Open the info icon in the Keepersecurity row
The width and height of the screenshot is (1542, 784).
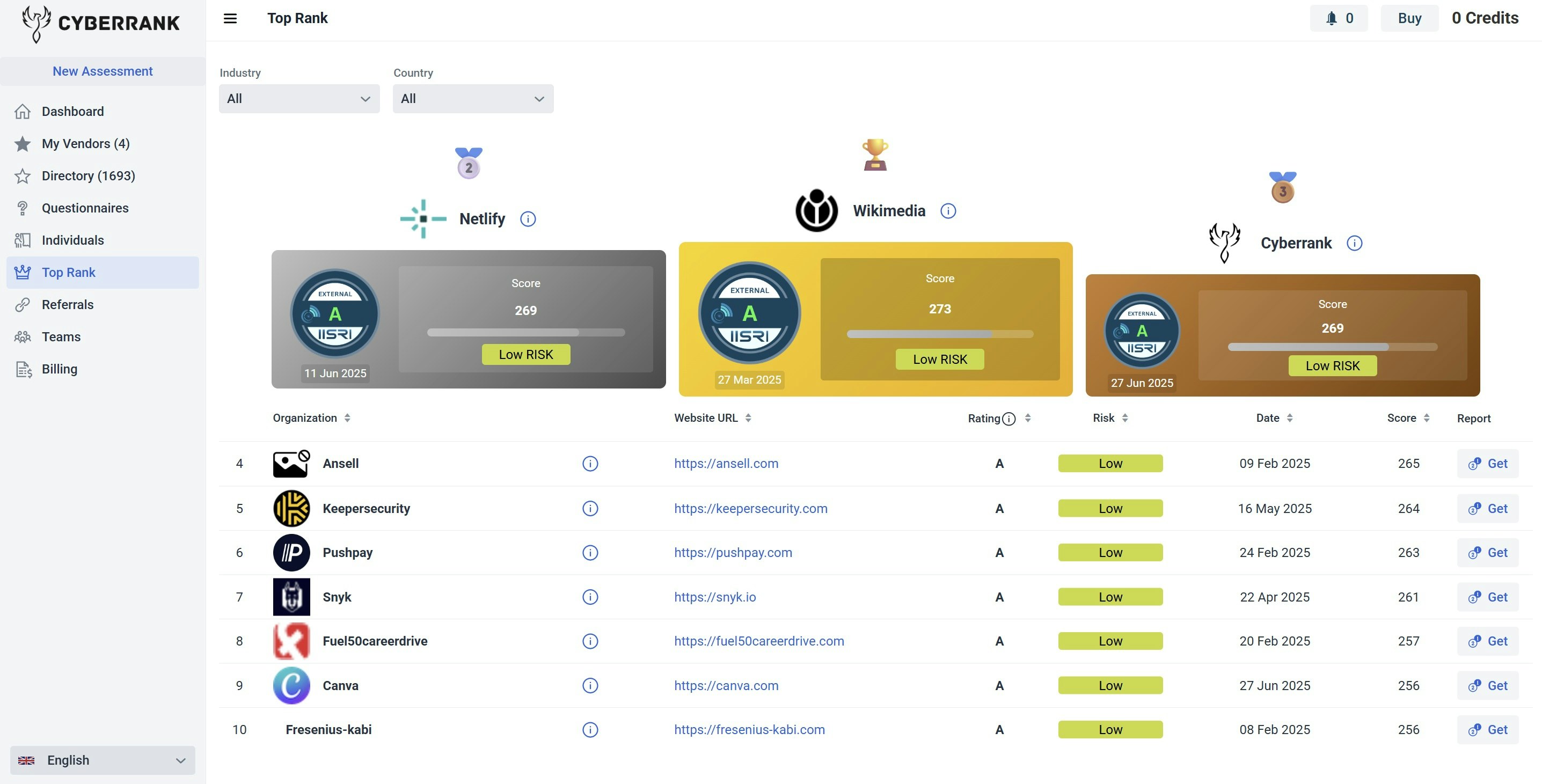[x=590, y=509]
